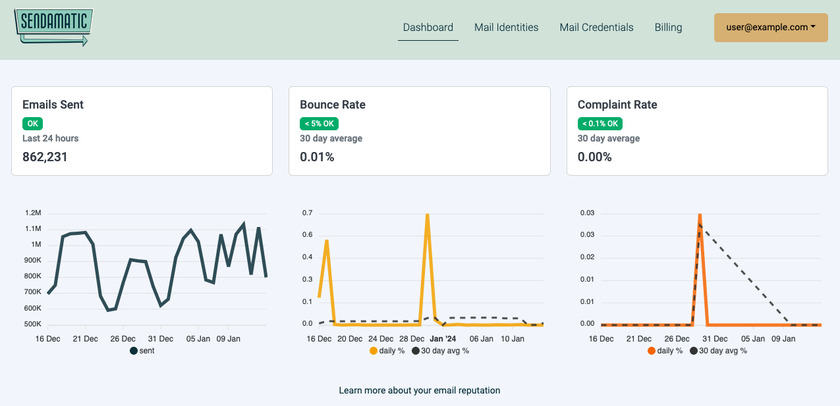
Task: Open Mail Credentials in navigation
Action: coord(596,28)
